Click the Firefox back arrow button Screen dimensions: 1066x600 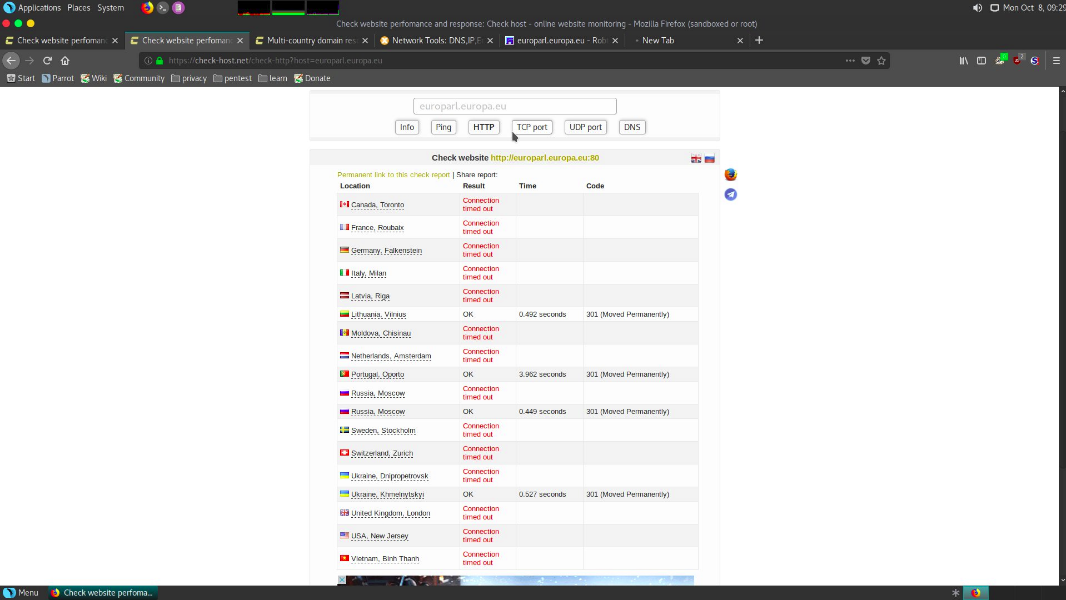(x=11, y=60)
